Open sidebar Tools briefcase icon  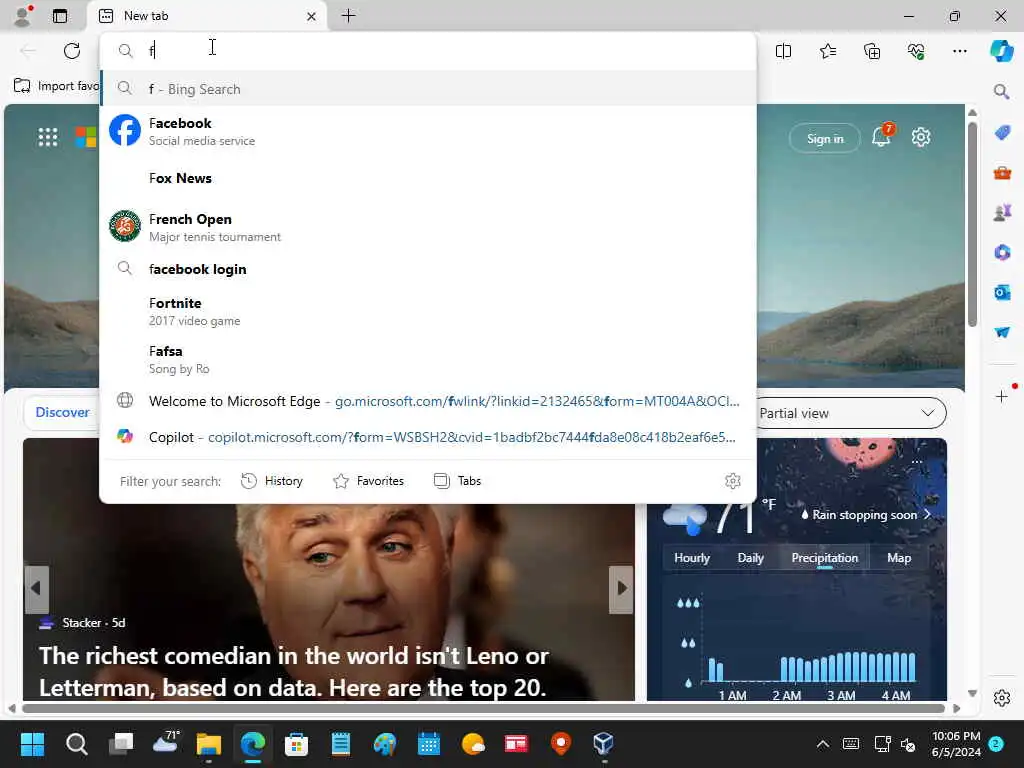(1002, 173)
